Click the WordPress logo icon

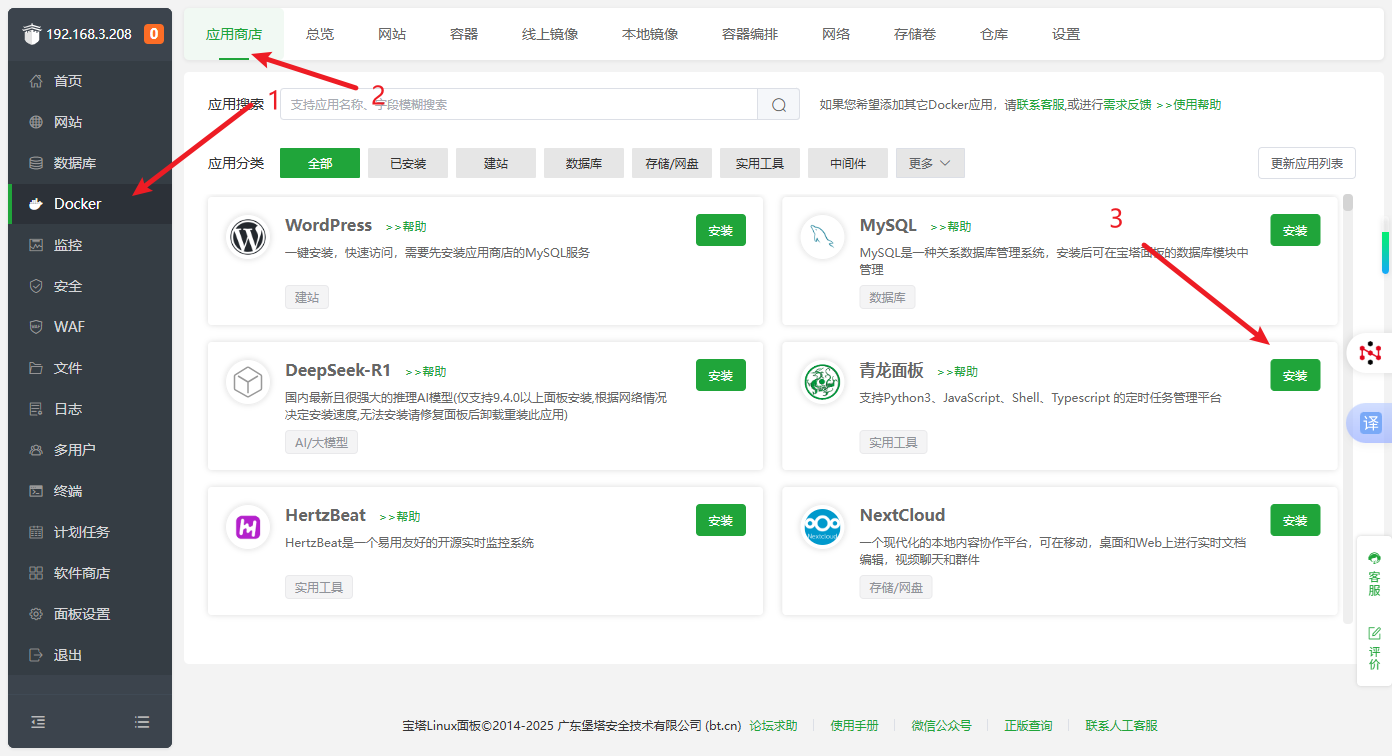click(247, 237)
